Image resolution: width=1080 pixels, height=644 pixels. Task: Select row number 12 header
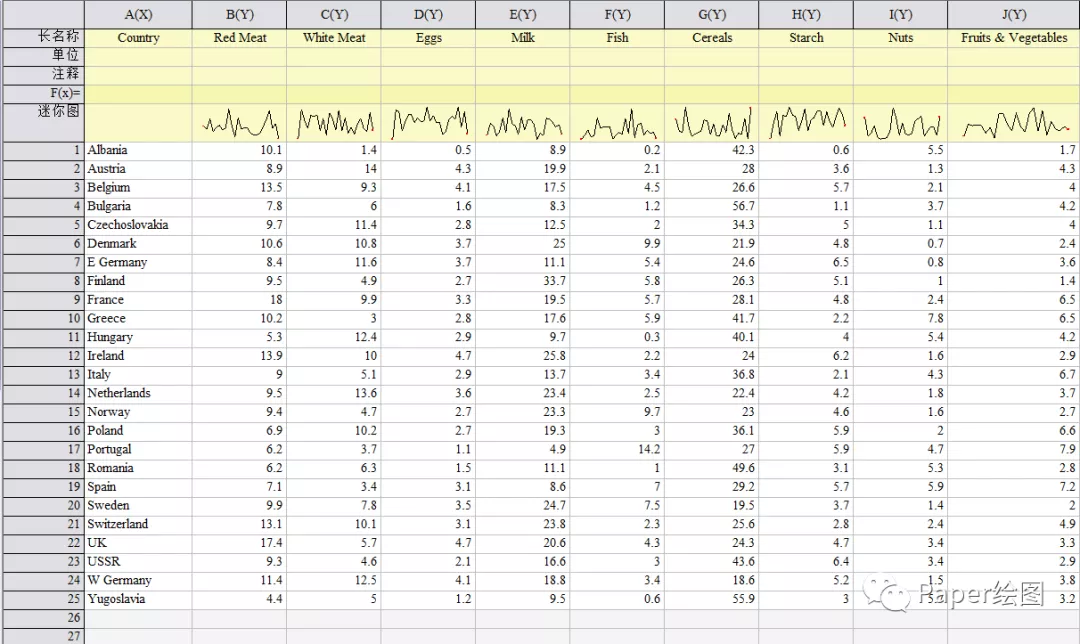coord(42,356)
